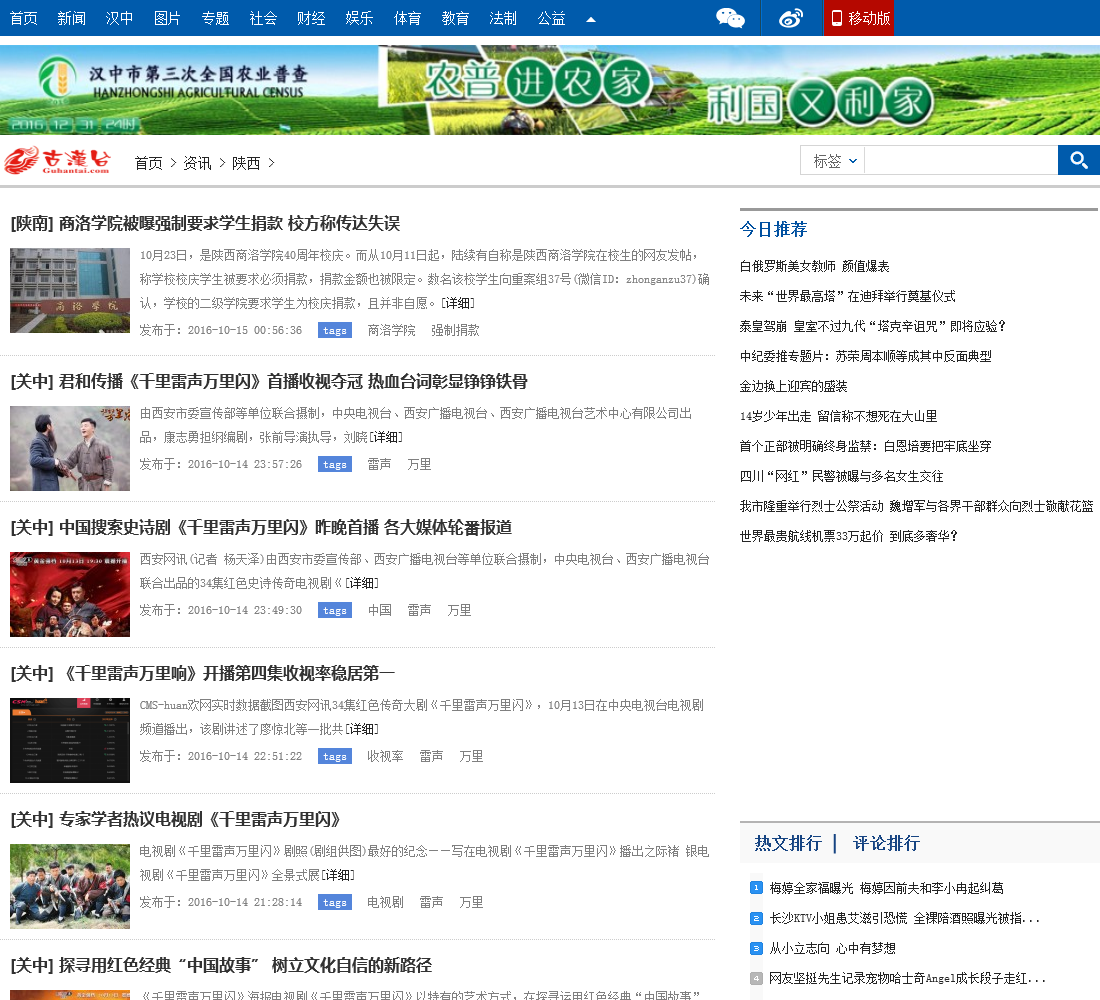Click tags badge dated 2016-10-14 23:57:26
1100x1000 pixels.
tap(335, 464)
